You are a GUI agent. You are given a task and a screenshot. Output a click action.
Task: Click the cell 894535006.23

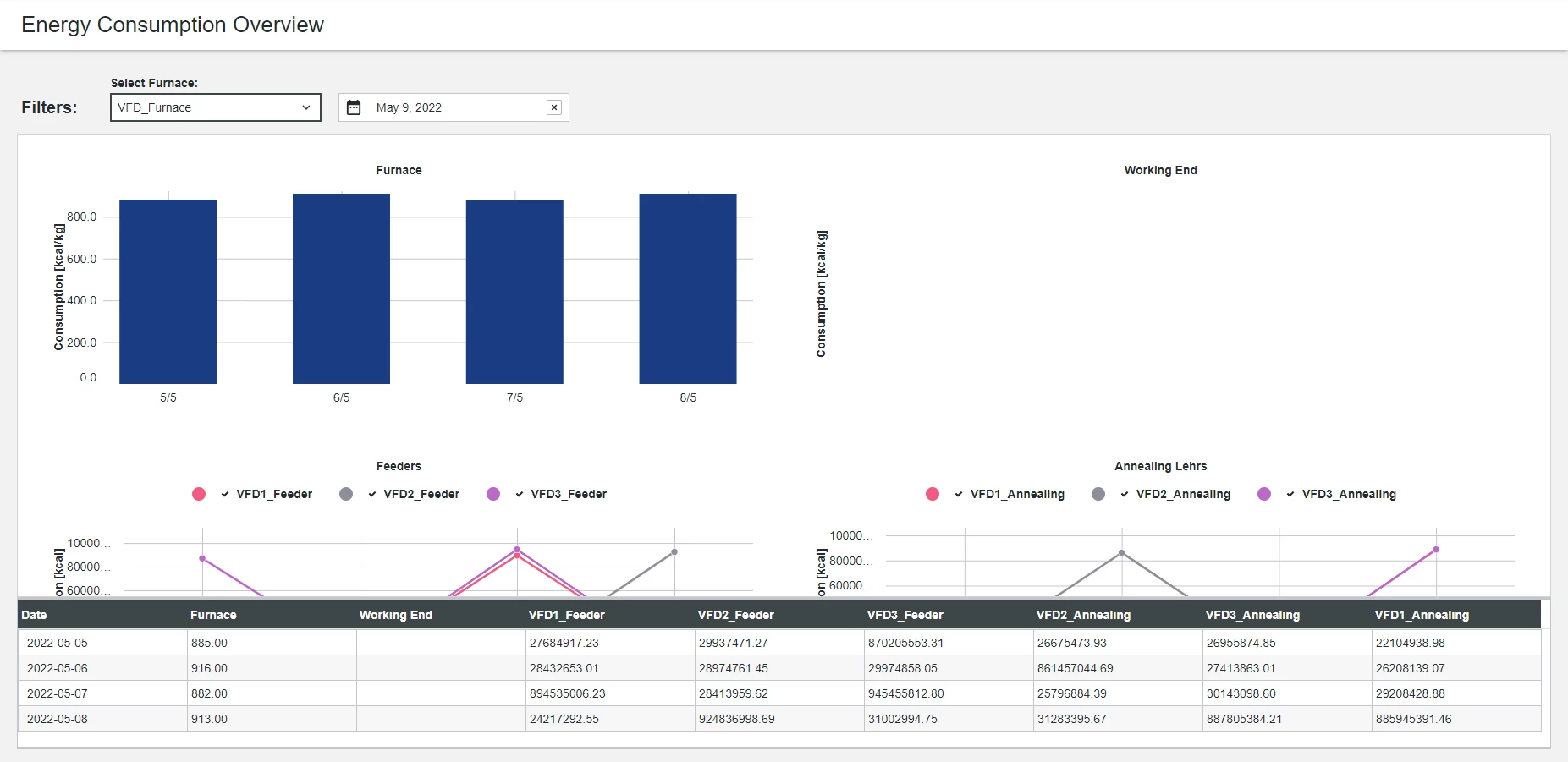pyautogui.click(x=610, y=693)
